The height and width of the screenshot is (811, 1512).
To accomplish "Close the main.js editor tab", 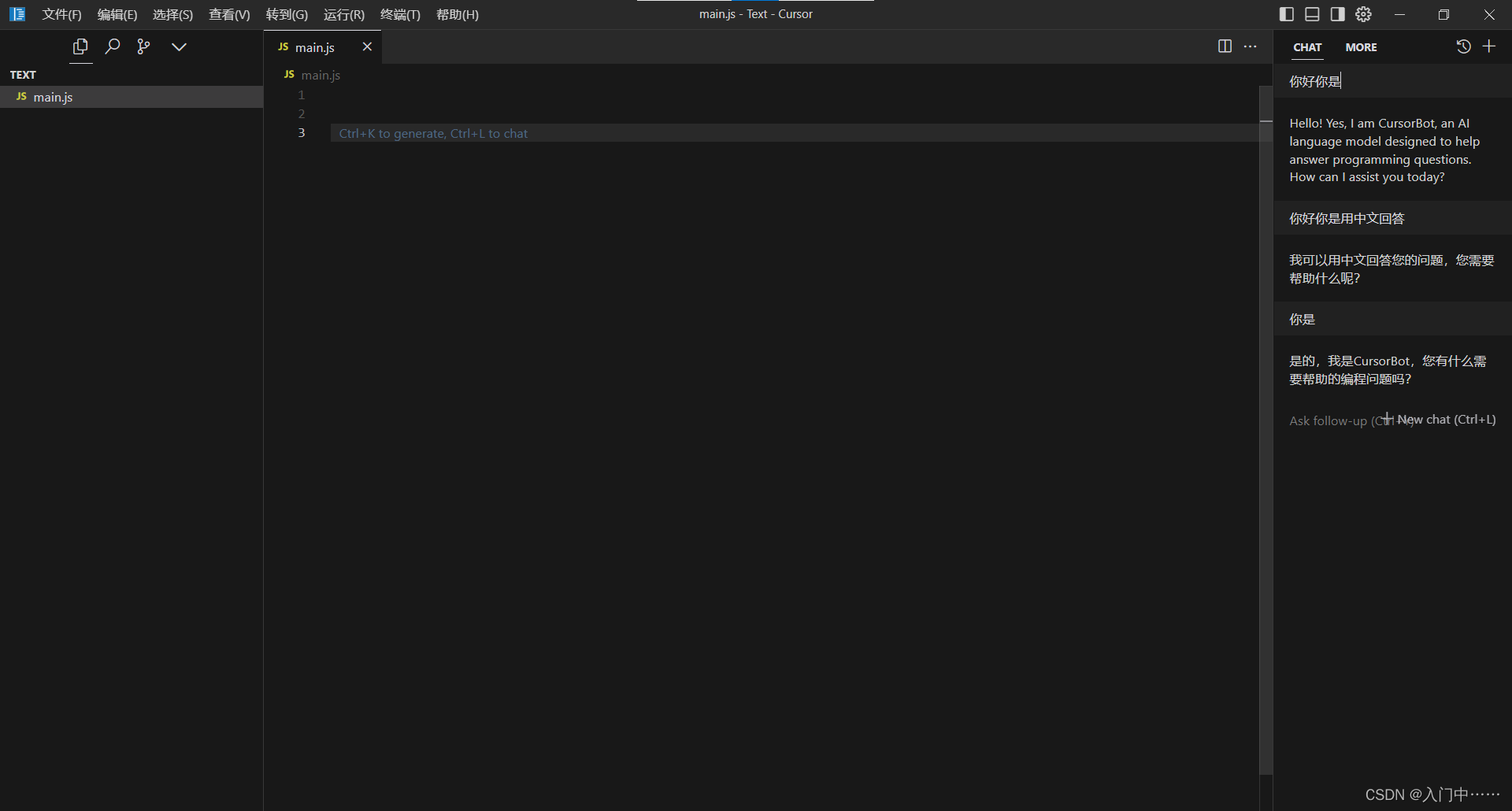I will click(x=367, y=46).
